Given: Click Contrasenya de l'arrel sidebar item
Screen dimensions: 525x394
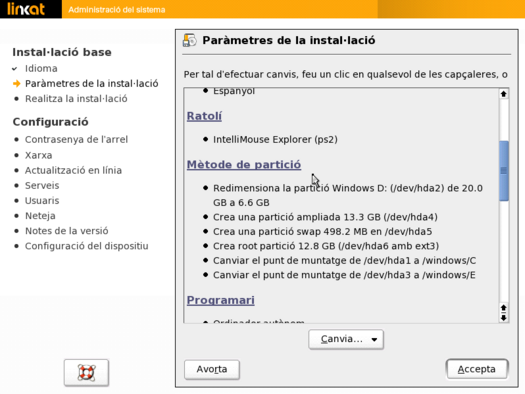Looking at the screenshot, I should click(x=76, y=140).
